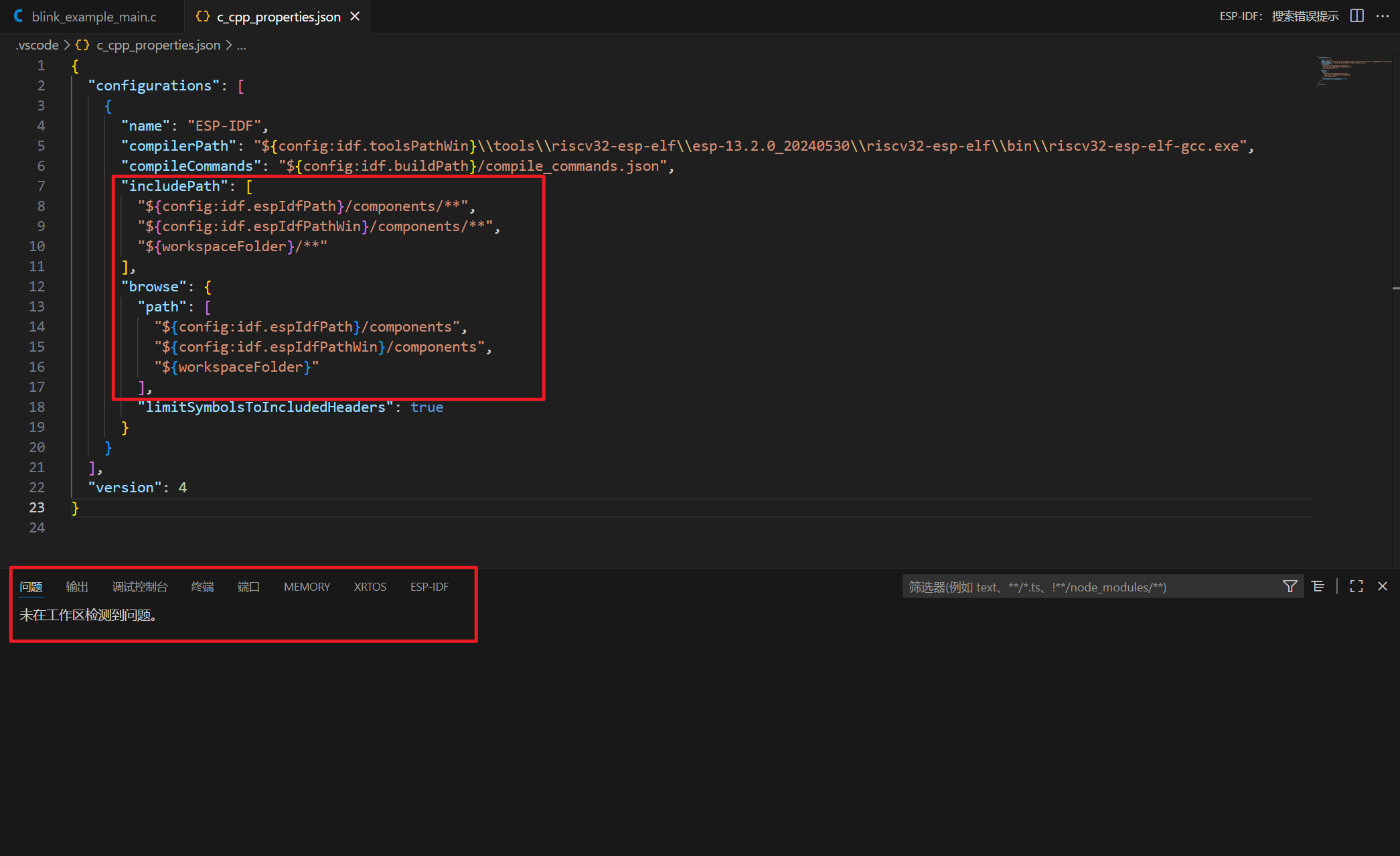Click the filter funnel icon
Image resolution: width=1400 pixels, height=856 pixels.
coord(1290,587)
